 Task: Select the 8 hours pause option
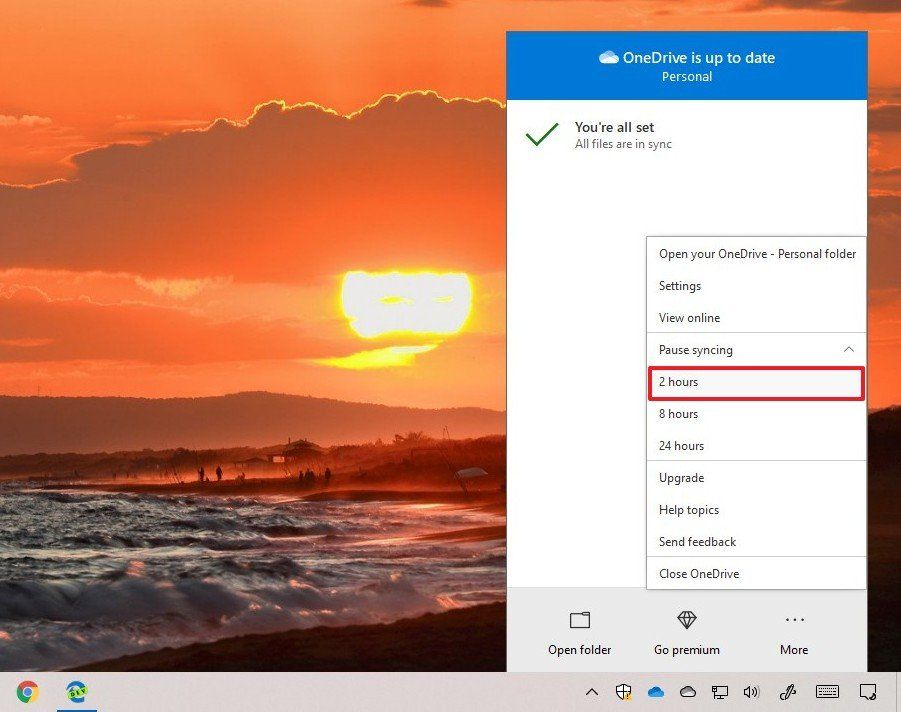756,414
